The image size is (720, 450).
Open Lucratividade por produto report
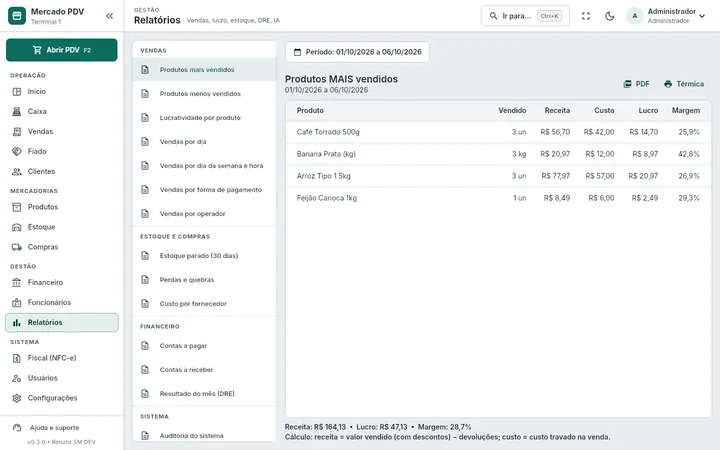(x=204, y=118)
